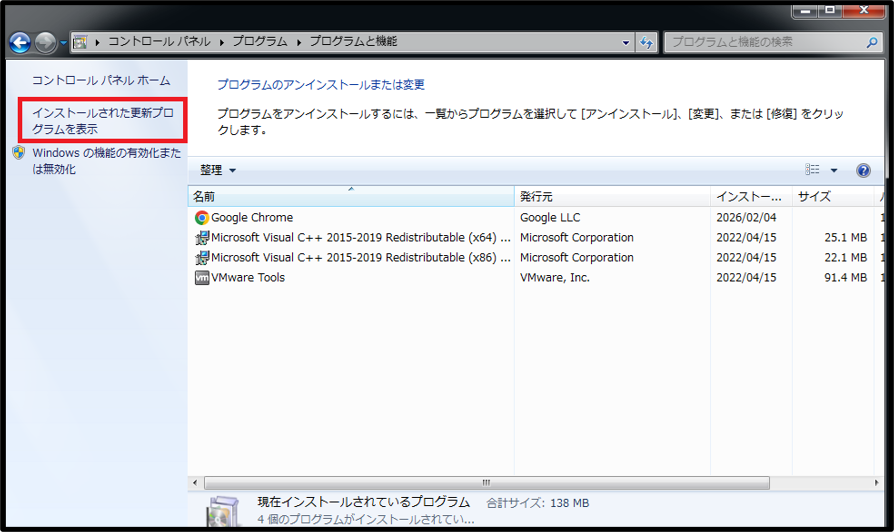Click the horizontal scrollbar right arrow
Viewport: 894px width, 532px height.
(x=876, y=482)
